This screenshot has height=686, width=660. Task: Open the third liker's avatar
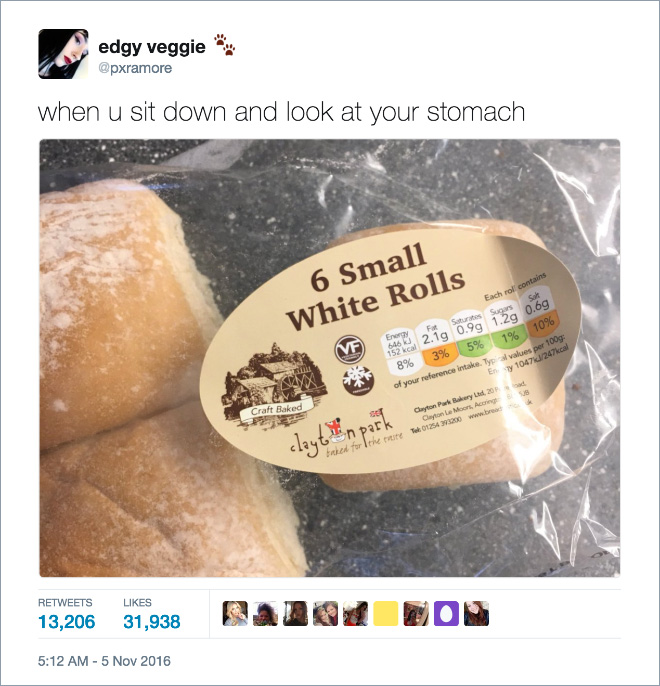pos(295,613)
